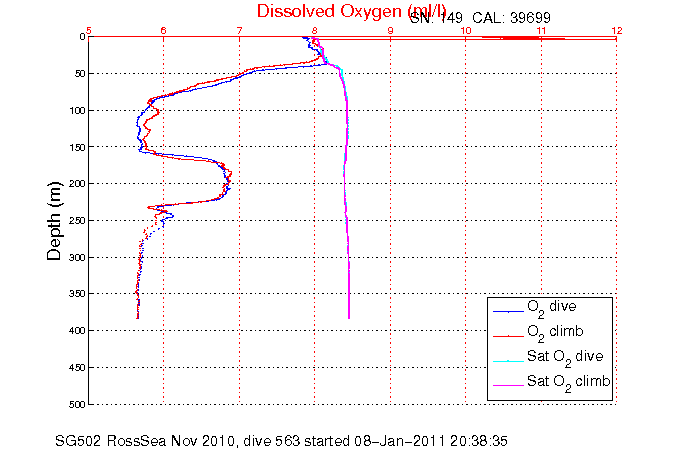Screen dimensions: 681x454
Task: Click the x-axis tick label '11'
Action: point(541,30)
